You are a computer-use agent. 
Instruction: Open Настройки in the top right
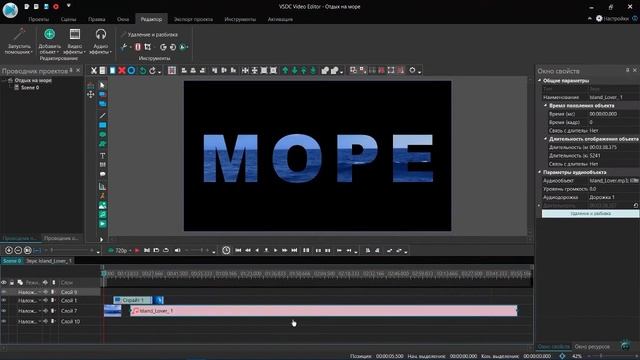pyautogui.click(x=612, y=18)
